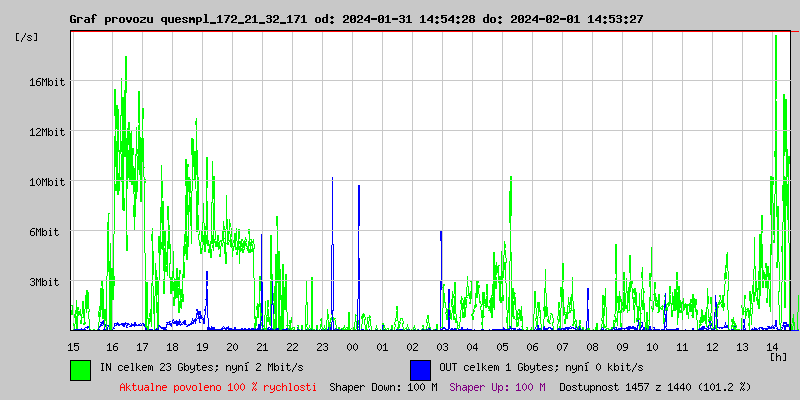Click the [/s] unit label at top left
This screenshot has height=400, width=800.
pyautogui.click(x=27, y=37)
